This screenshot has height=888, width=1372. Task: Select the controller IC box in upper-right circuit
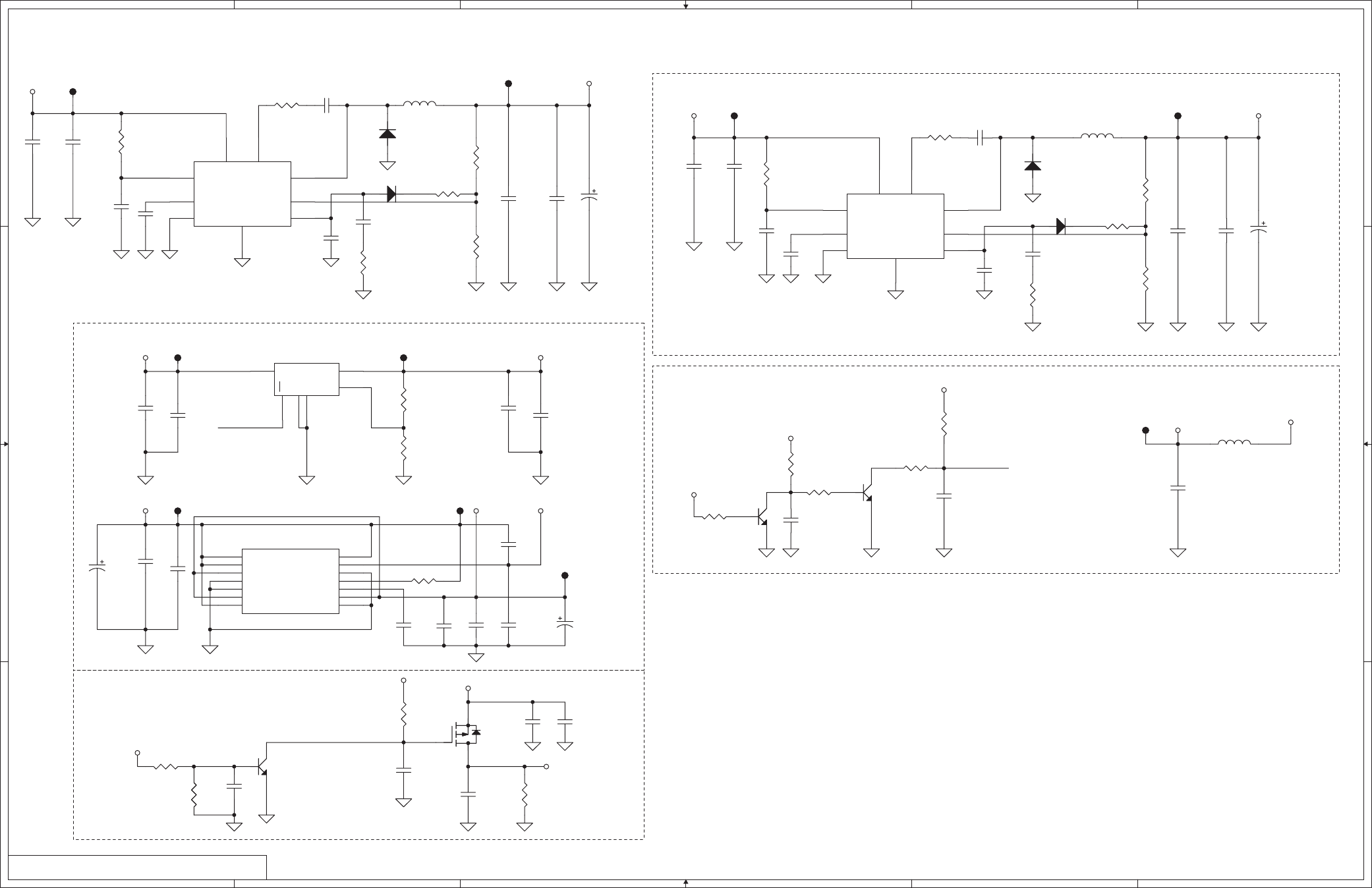[x=895, y=226]
